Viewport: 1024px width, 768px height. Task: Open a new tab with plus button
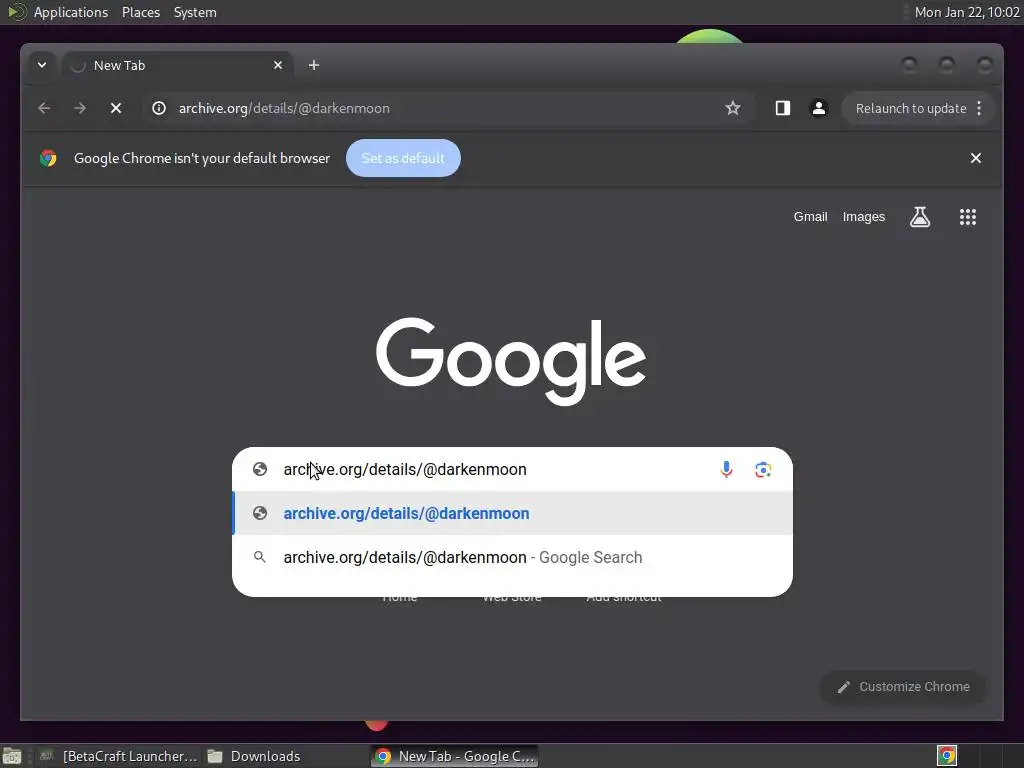[x=314, y=65]
